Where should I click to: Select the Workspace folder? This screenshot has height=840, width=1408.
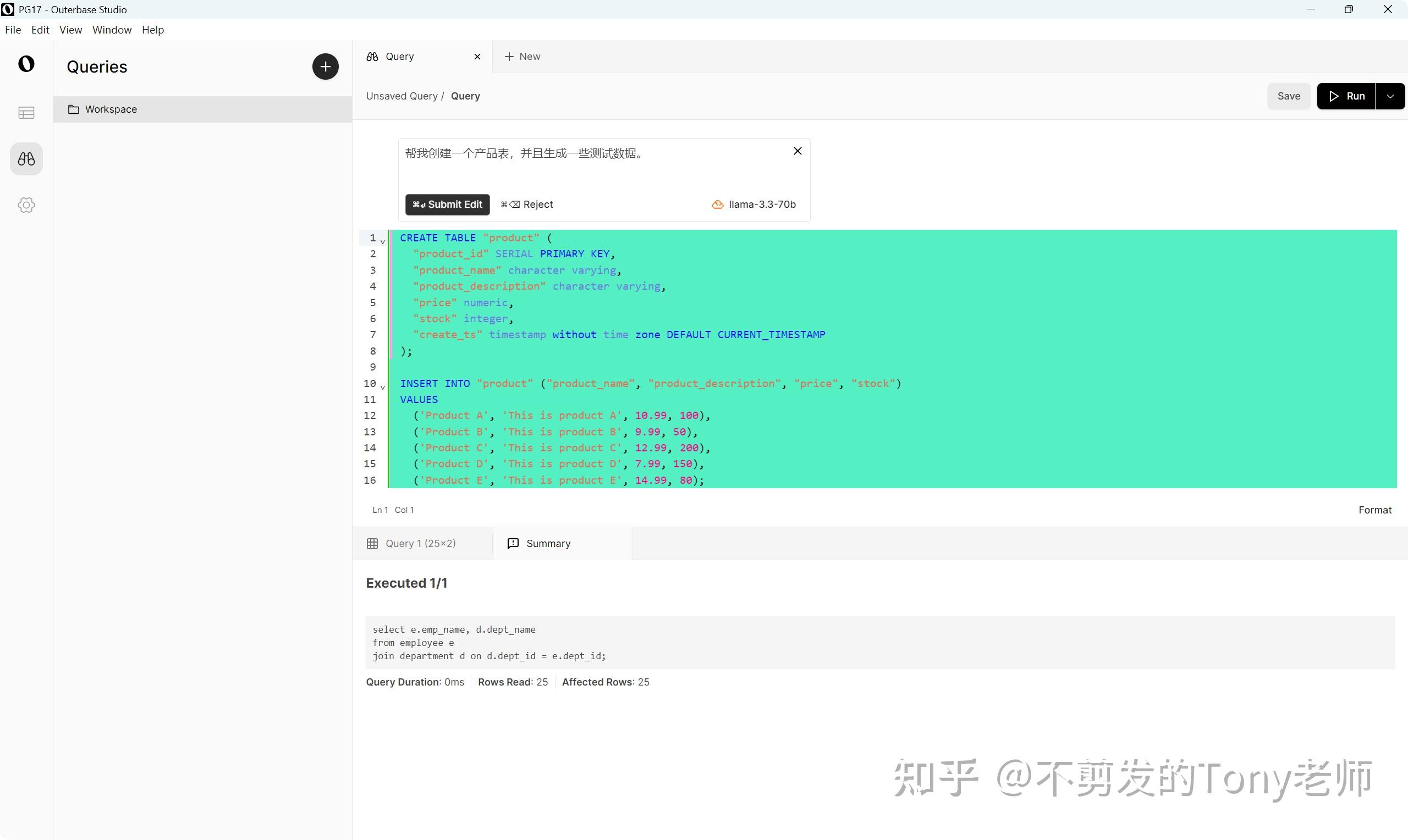point(203,109)
